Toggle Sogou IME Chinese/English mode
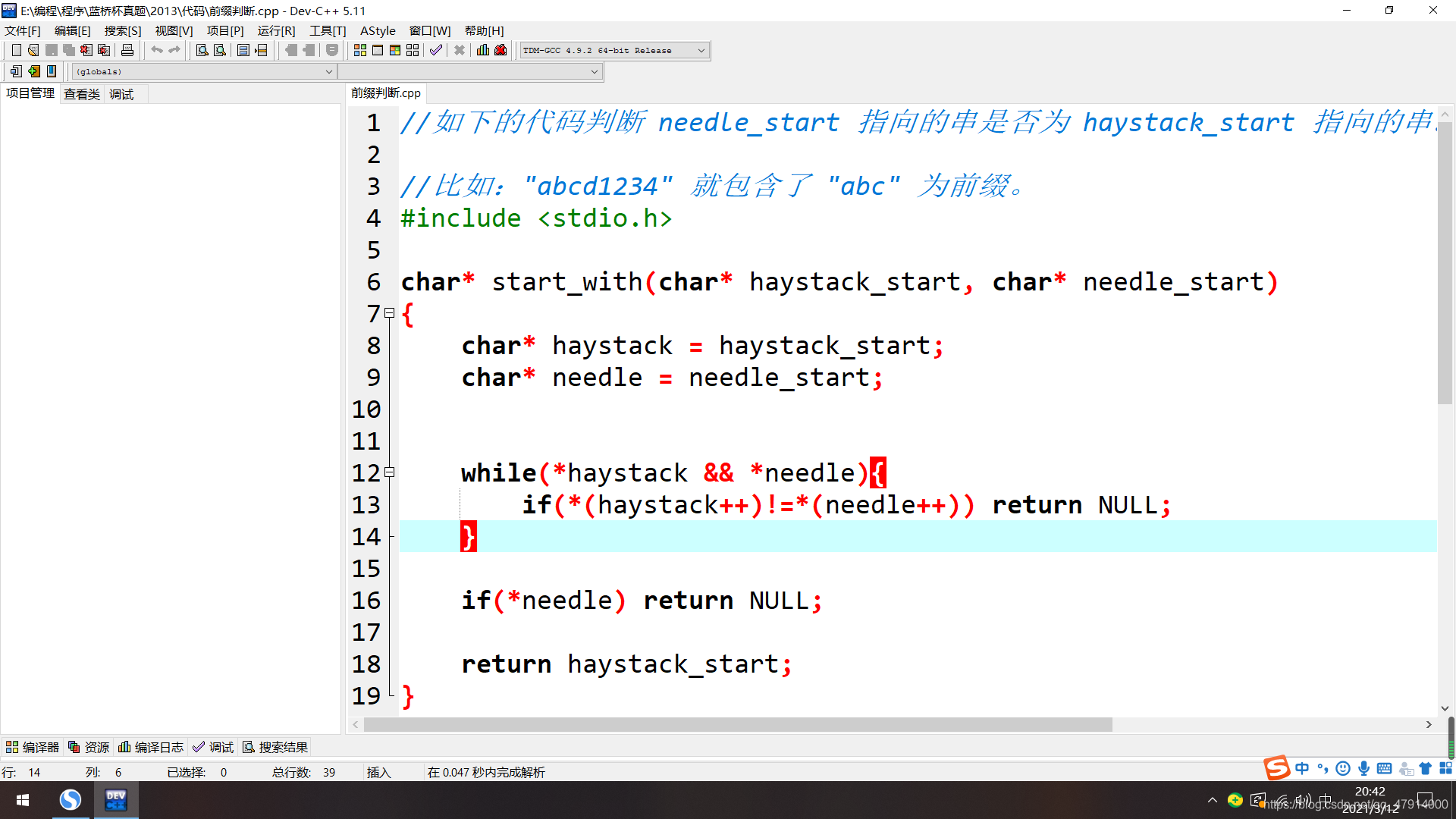1456x819 pixels. tap(1302, 768)
